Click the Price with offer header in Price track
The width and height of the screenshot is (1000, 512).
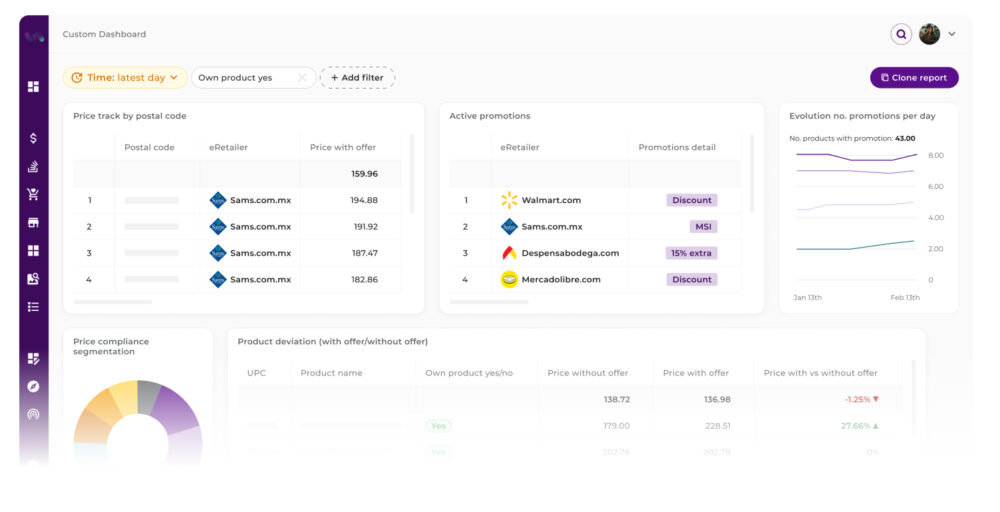[342, 147]
